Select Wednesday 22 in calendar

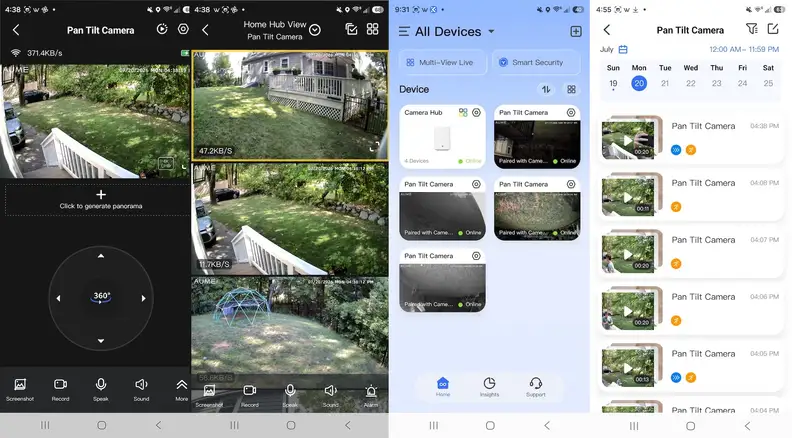[x=690, y=83]
